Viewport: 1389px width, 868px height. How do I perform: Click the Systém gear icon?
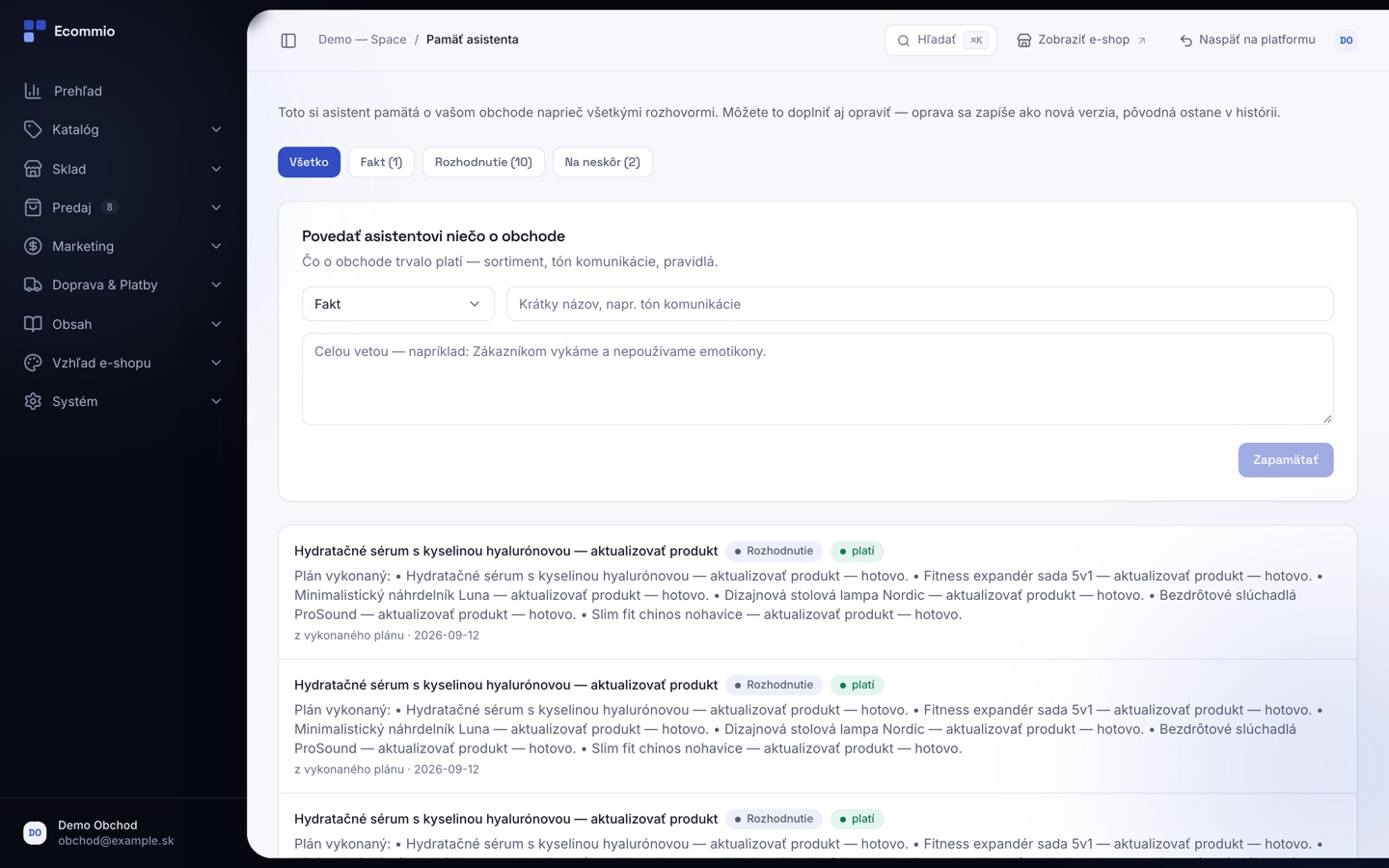click(x=33, y=401)
